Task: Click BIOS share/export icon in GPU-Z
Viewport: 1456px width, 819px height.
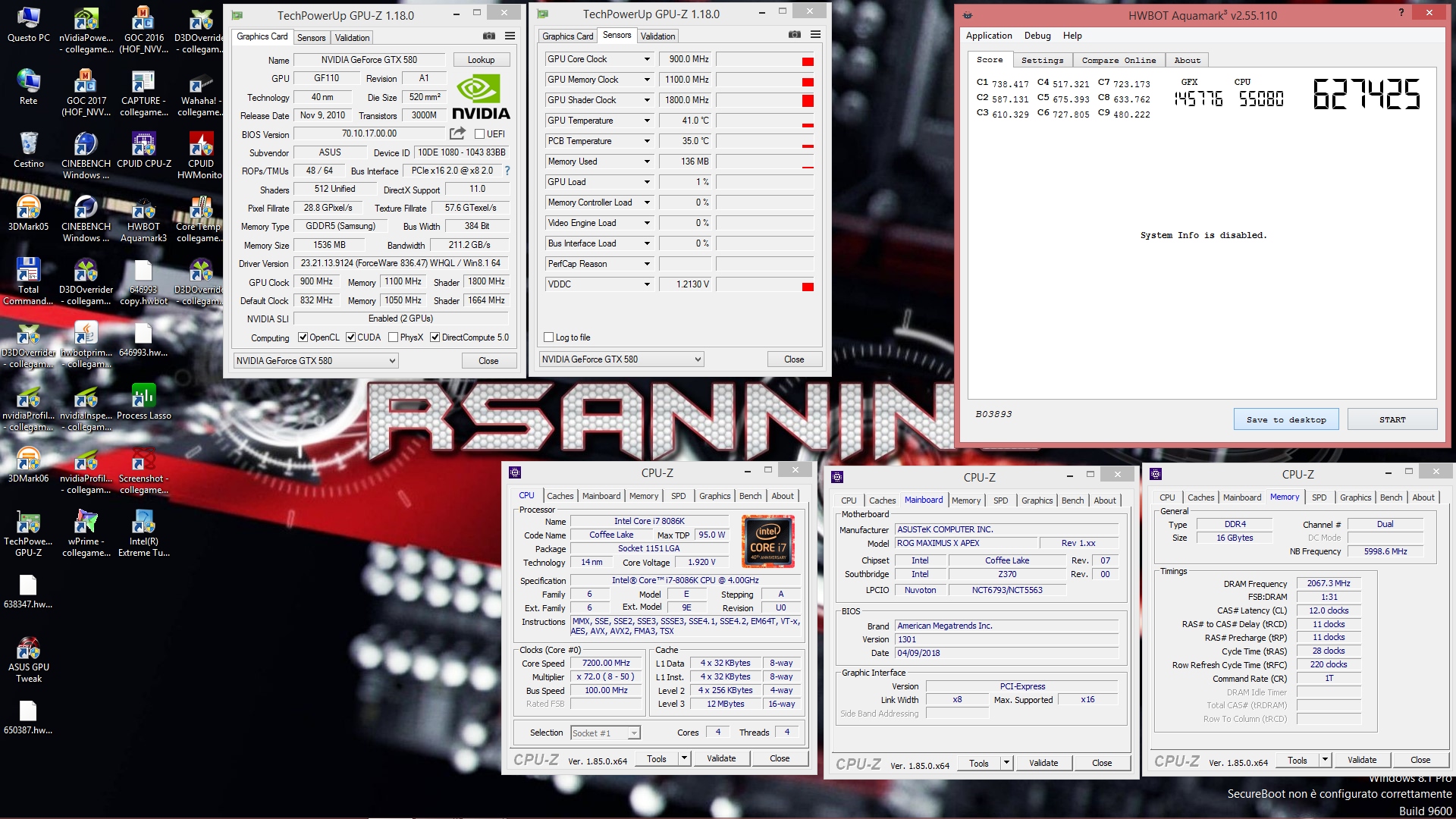Action: [x=457, y=133]
